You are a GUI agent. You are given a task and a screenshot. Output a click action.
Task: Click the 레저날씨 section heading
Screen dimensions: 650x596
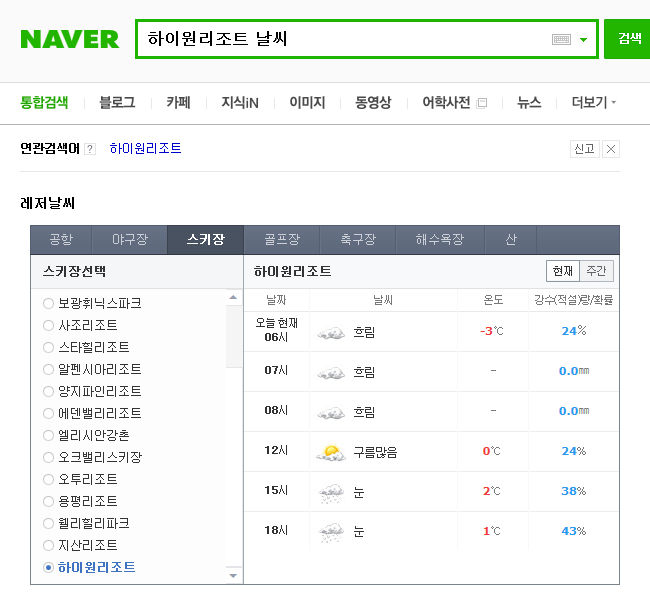pyautogui.click(x=47, y=203)
